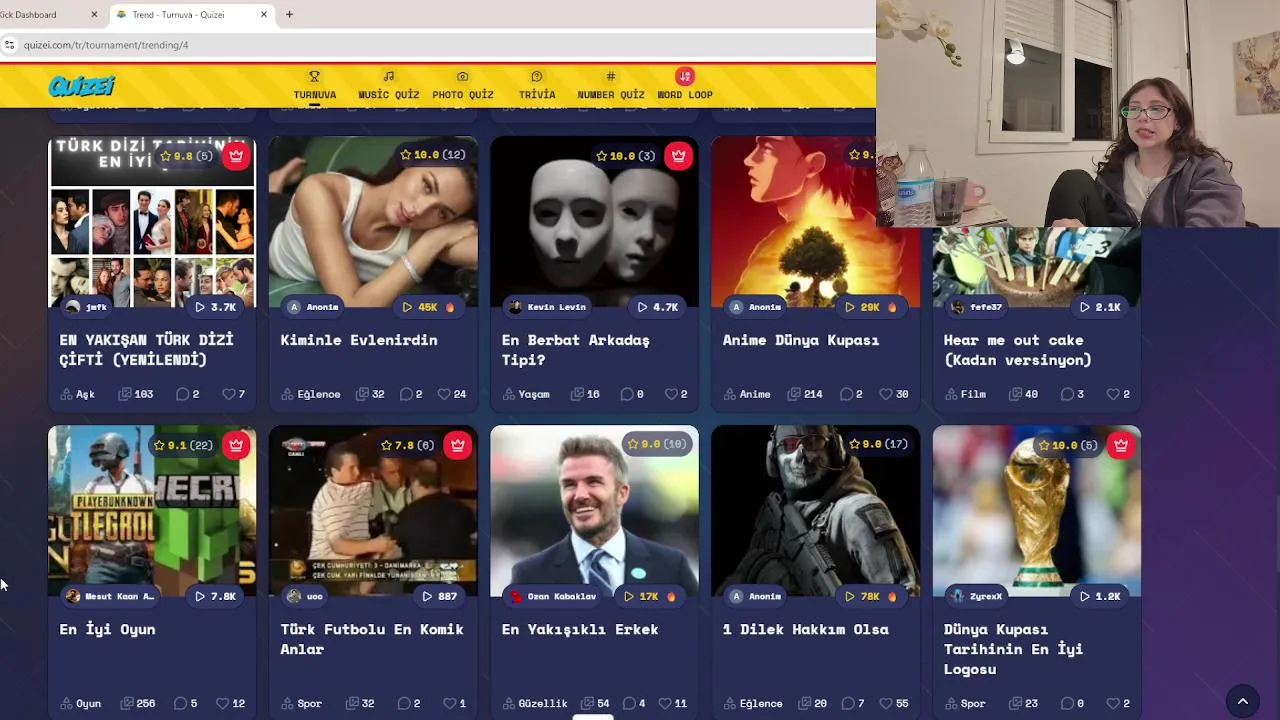
Task: Open comments on En İyi Oyun
Action: 185,703
